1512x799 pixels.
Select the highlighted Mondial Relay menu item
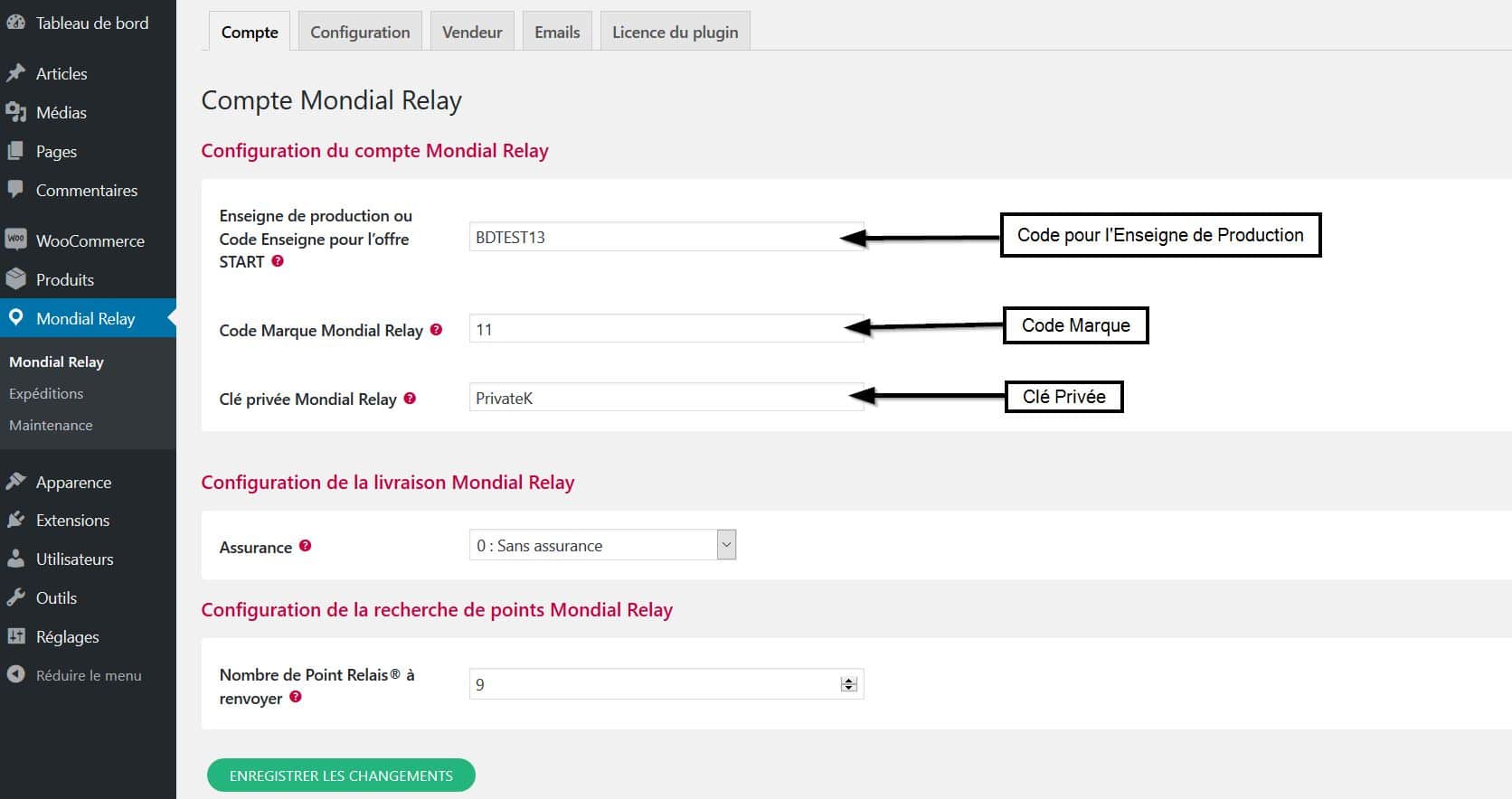88,318
